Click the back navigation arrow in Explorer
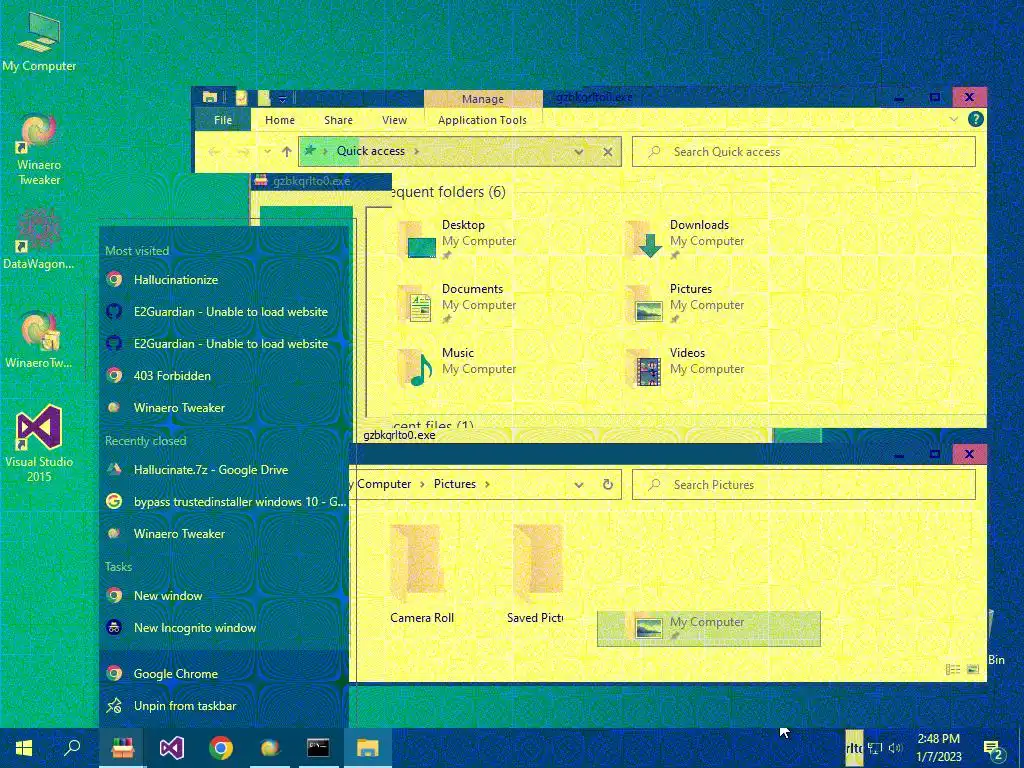The image size is (1024, 768). (214, 152)
